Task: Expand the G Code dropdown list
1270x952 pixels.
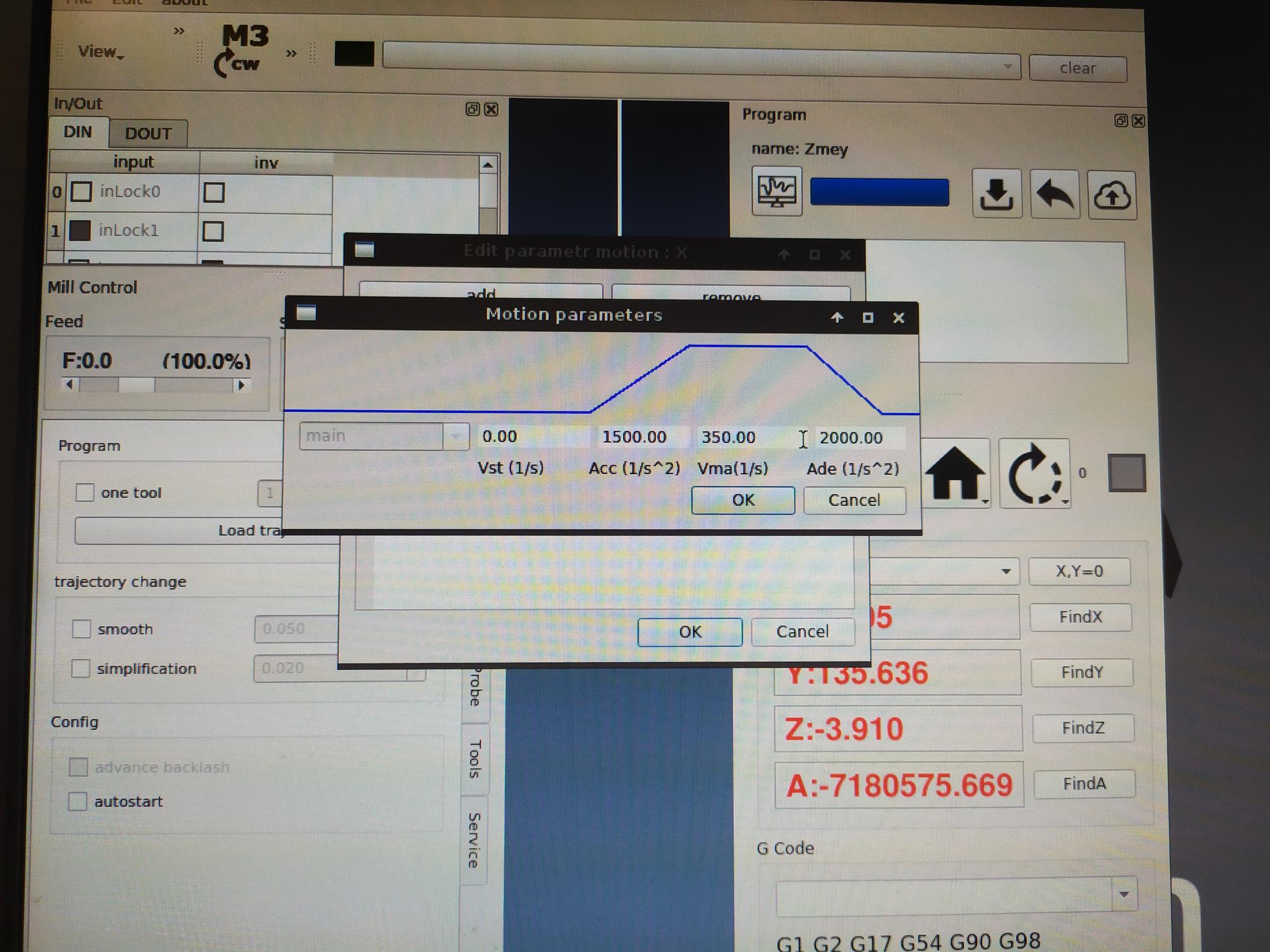Action: coord(1123,894)
